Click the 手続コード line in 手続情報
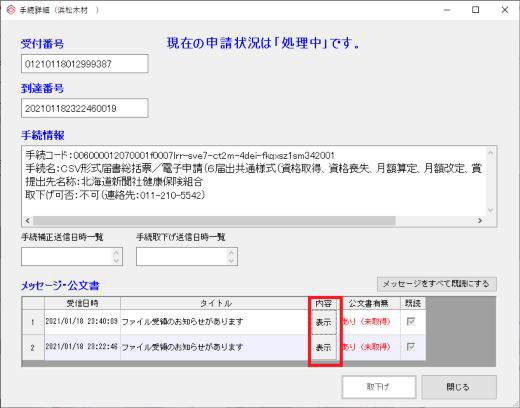Screen dimensions: 520x408 (x=180, y=155)
